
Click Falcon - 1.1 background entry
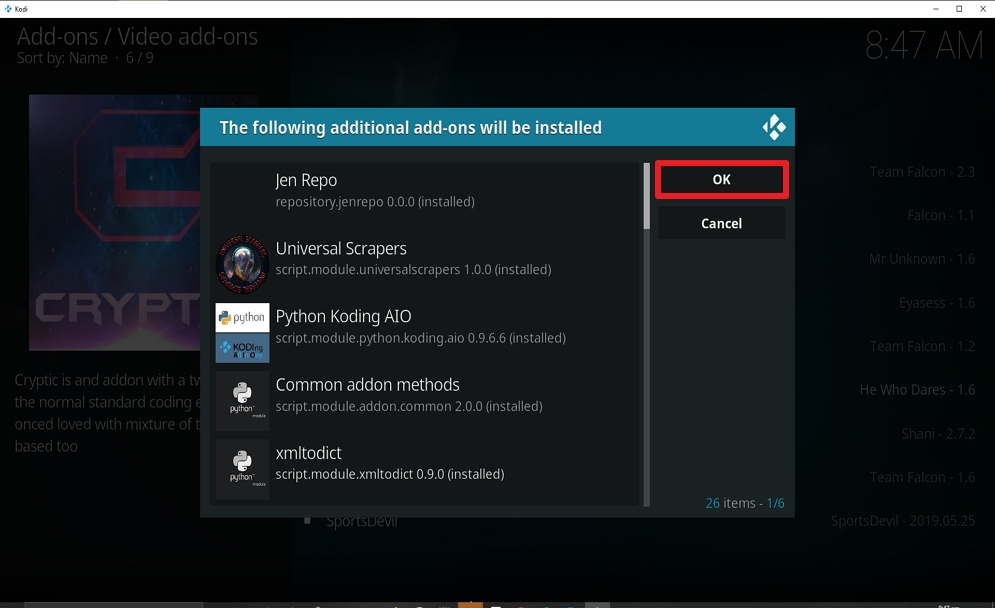941,216
